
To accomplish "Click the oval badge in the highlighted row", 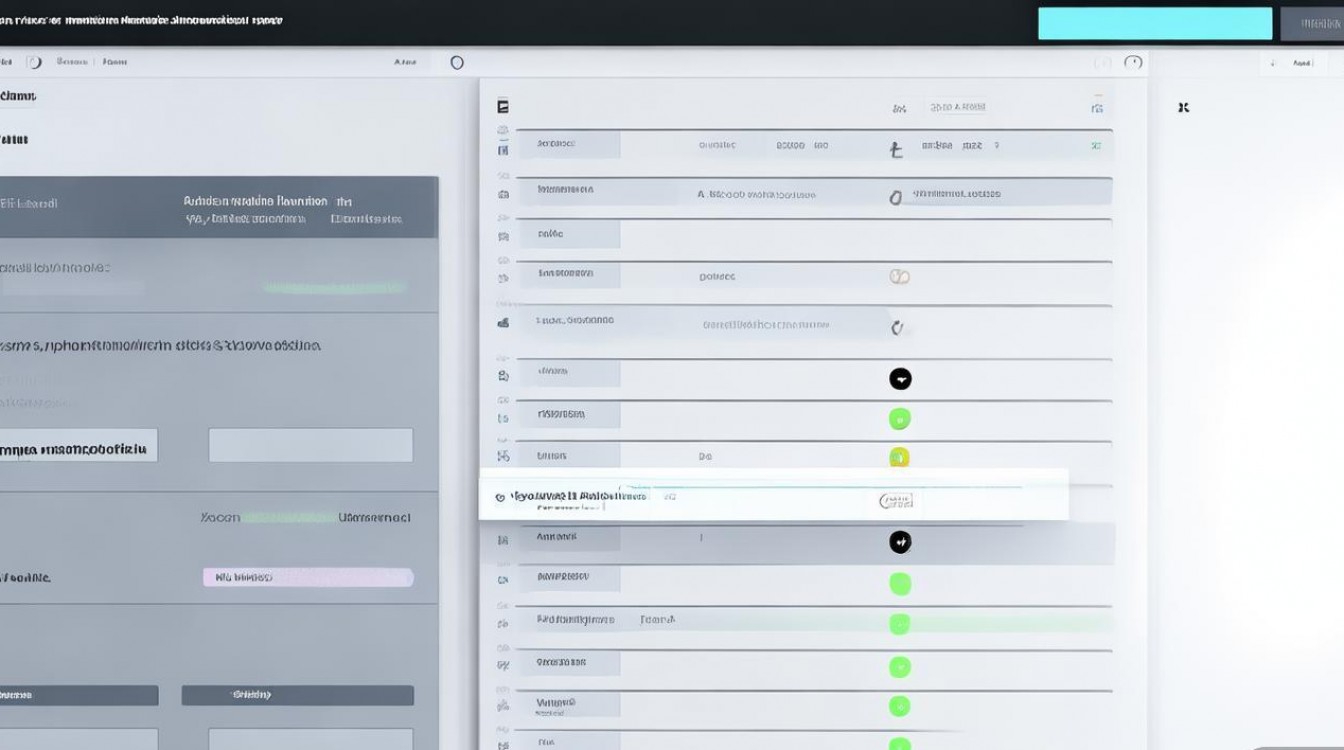I will 895,501.
